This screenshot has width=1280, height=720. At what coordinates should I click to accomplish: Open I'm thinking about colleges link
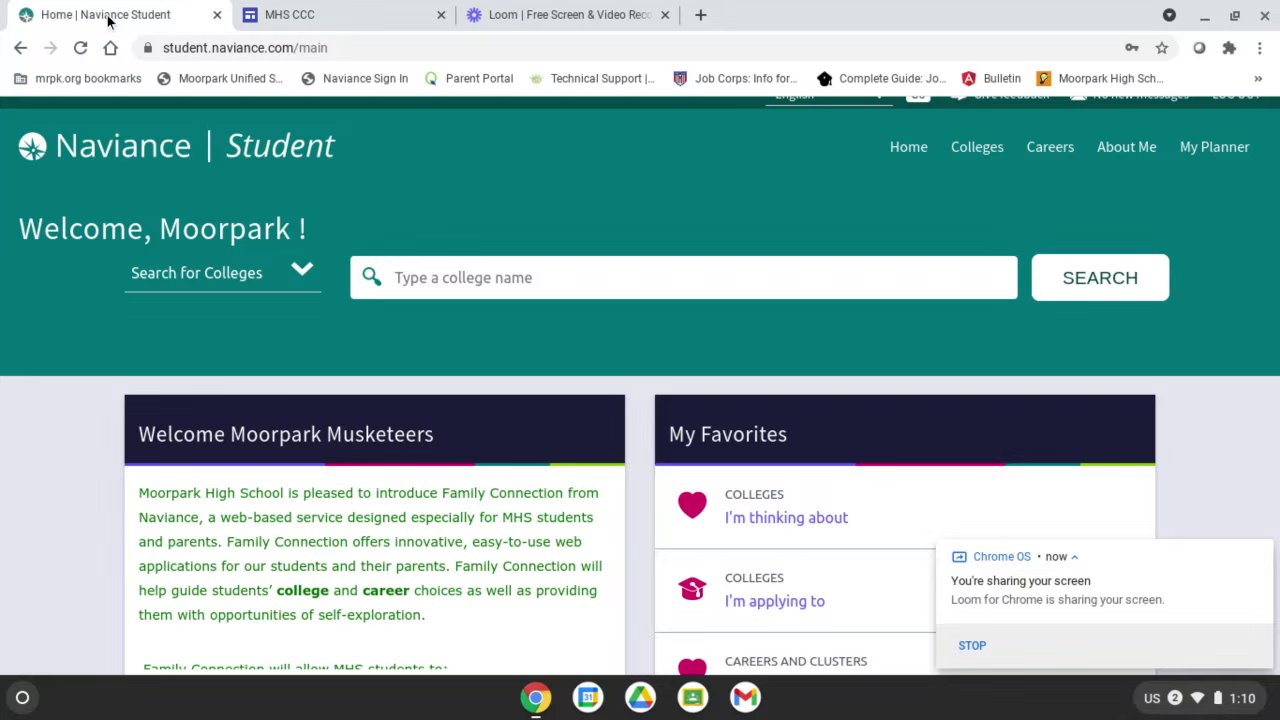[786, 518]
